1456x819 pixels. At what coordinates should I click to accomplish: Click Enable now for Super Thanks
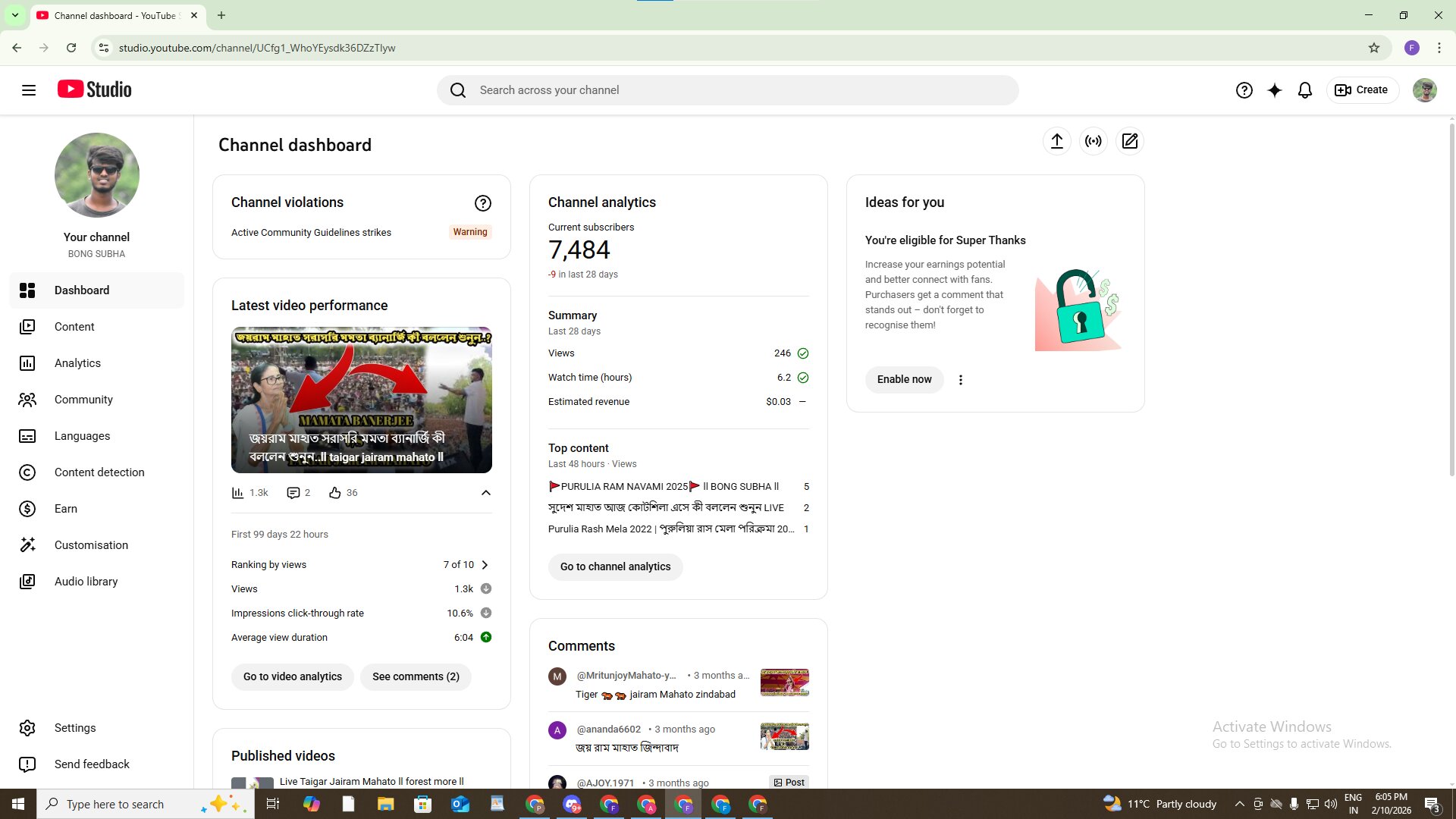(904, 379)
